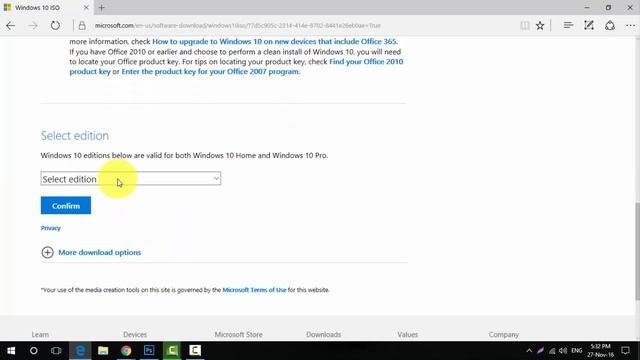Go back using browser back arrow
This screenshot has width=640, height=360.
coord(11,25)
